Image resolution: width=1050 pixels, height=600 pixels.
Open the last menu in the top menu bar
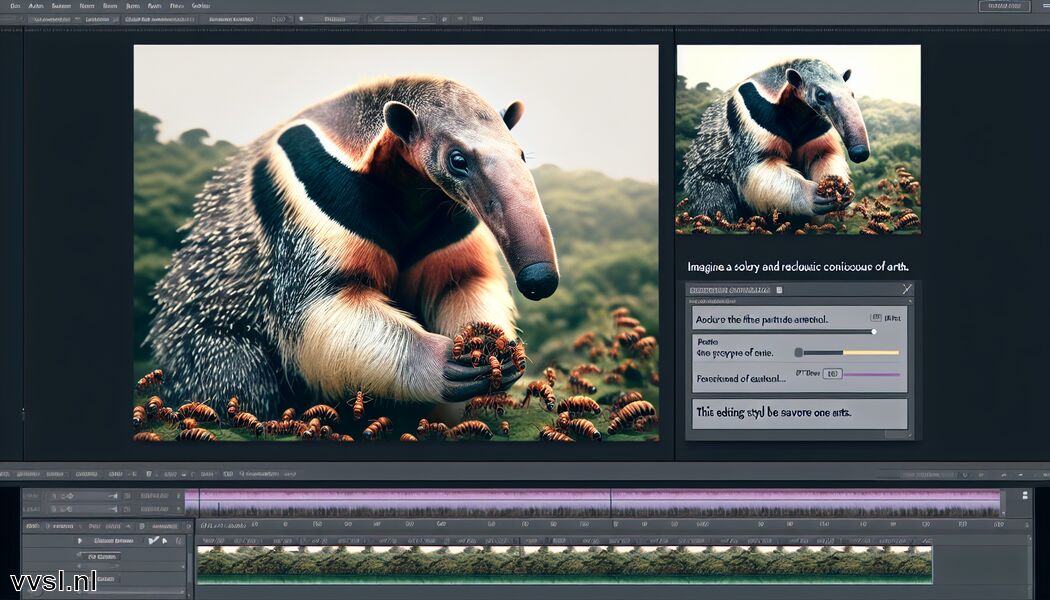(x=200, y=5)
